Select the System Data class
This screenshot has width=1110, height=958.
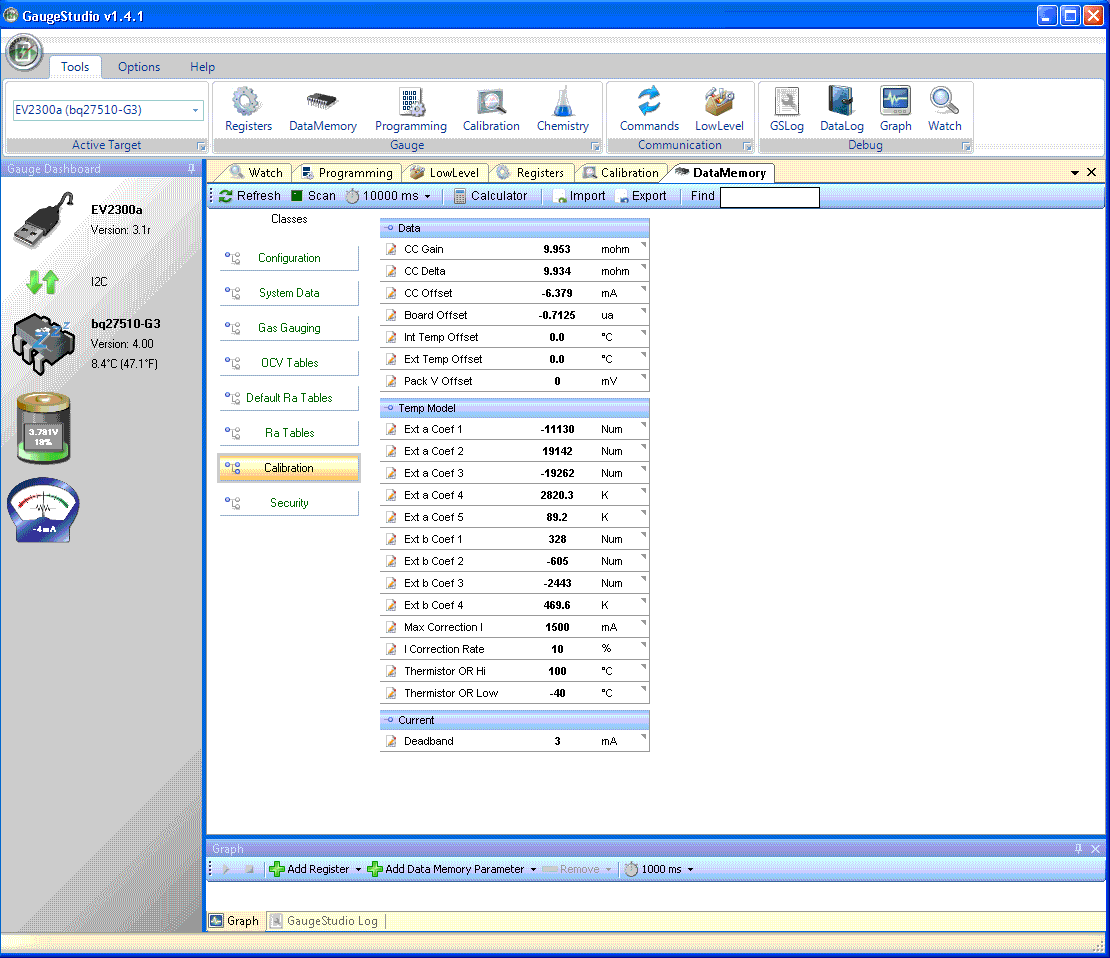click(289, 293)
